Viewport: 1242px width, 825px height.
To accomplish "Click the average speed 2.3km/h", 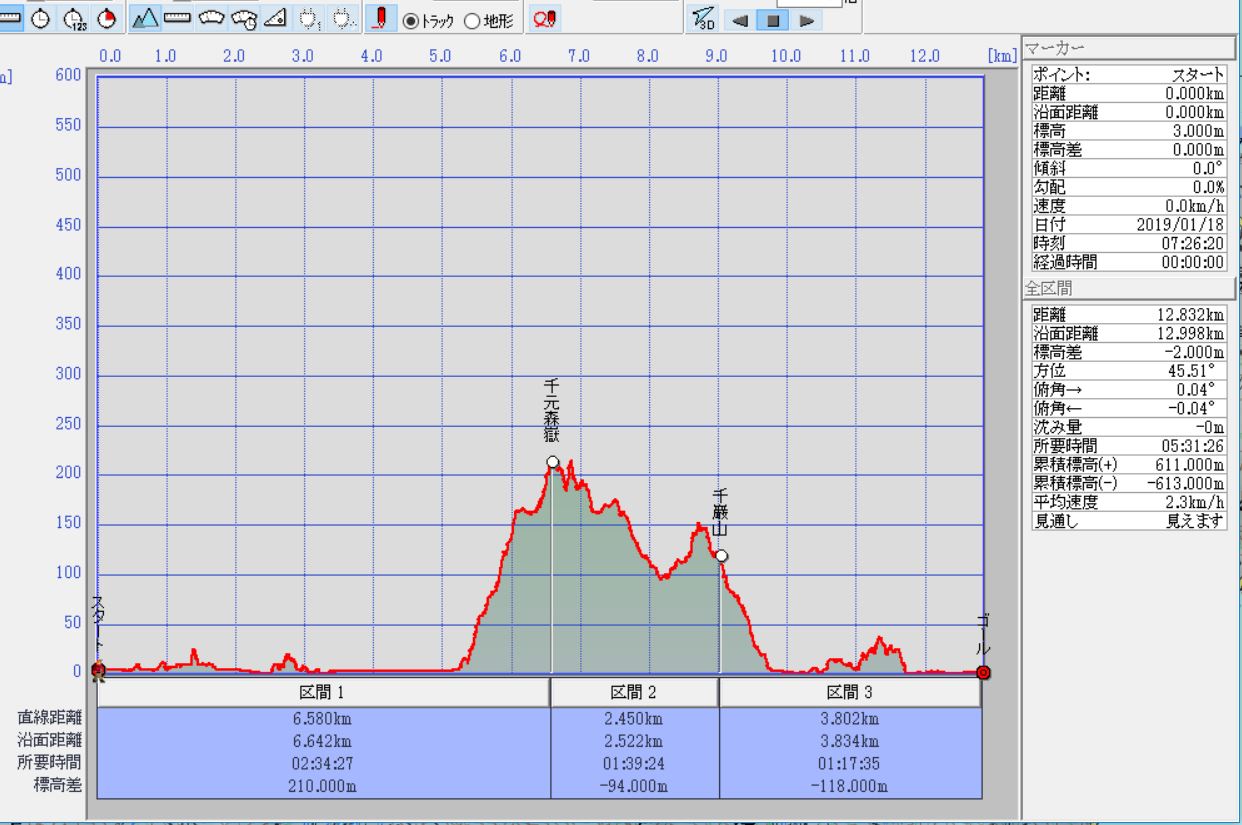I will (x=1199, y=502).
